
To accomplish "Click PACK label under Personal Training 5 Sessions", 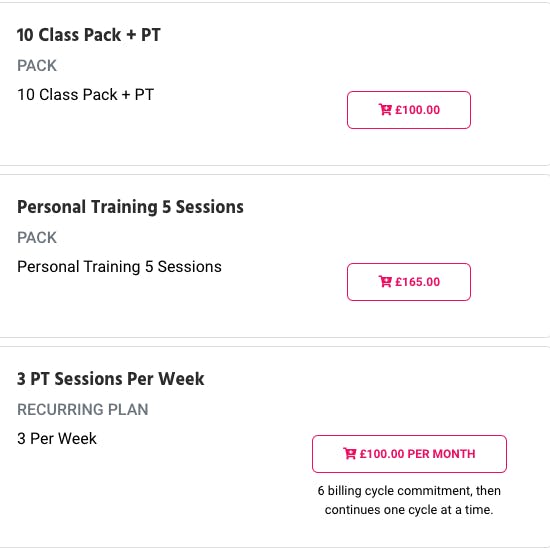I will [x=37, y=238].
